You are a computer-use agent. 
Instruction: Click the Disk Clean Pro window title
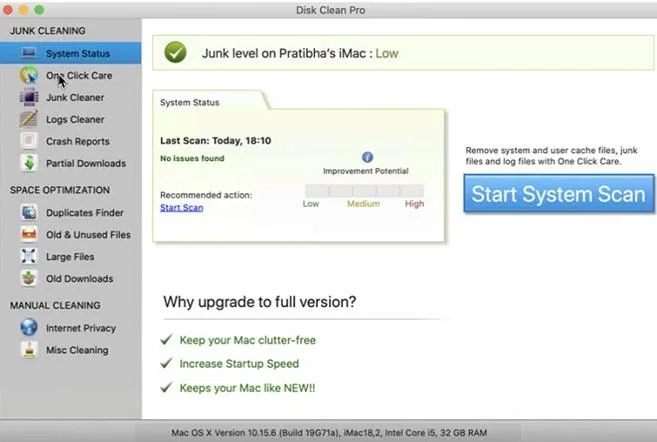(331, 10)
